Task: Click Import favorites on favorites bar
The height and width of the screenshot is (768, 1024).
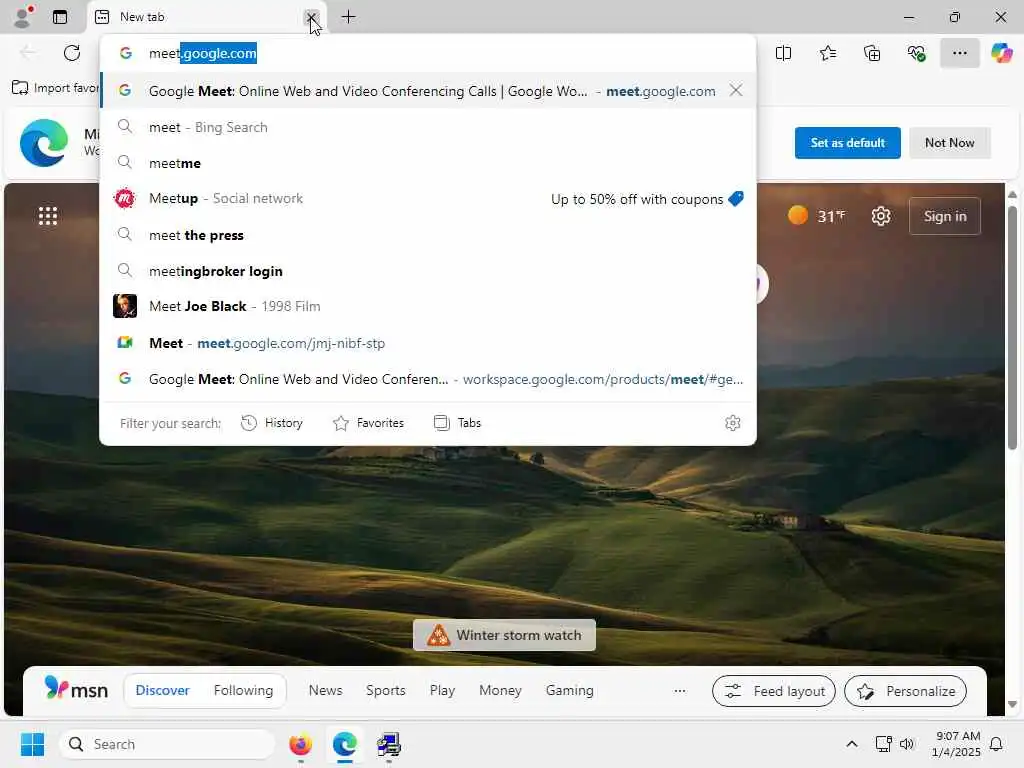Action: [56, 88]
